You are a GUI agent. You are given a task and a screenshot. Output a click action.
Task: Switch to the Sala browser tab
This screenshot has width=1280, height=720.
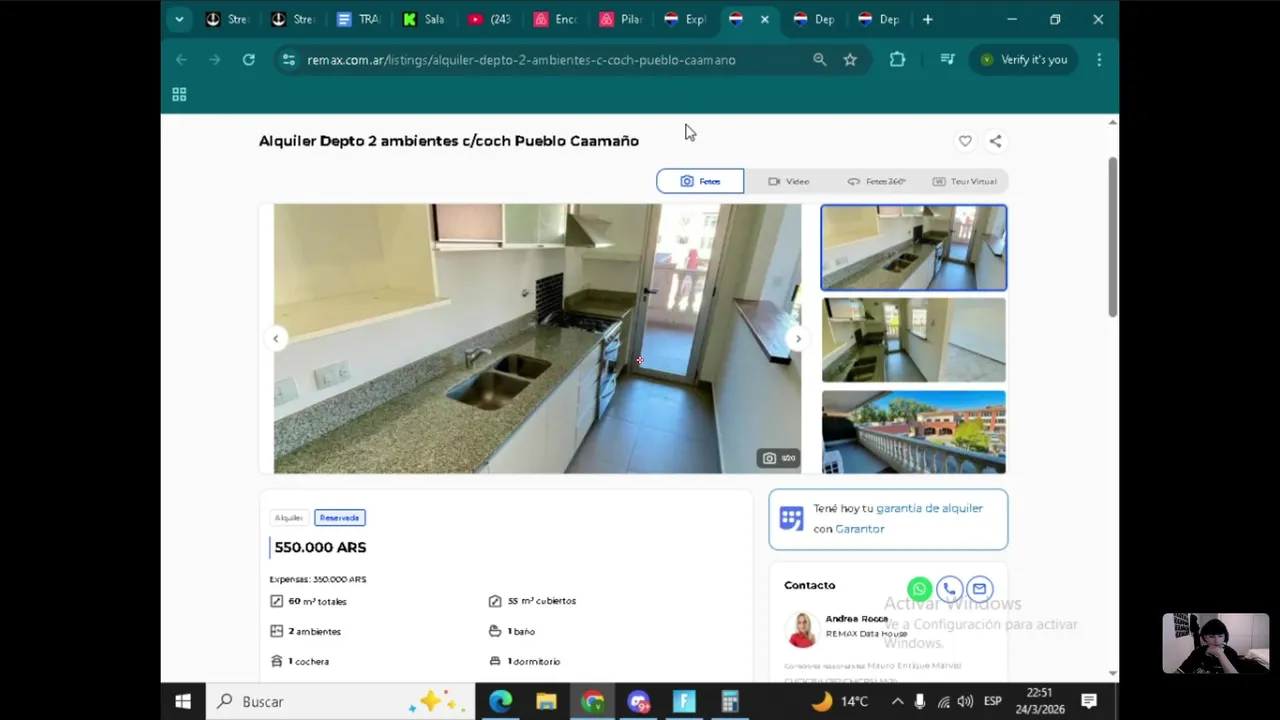coord(424,19)
